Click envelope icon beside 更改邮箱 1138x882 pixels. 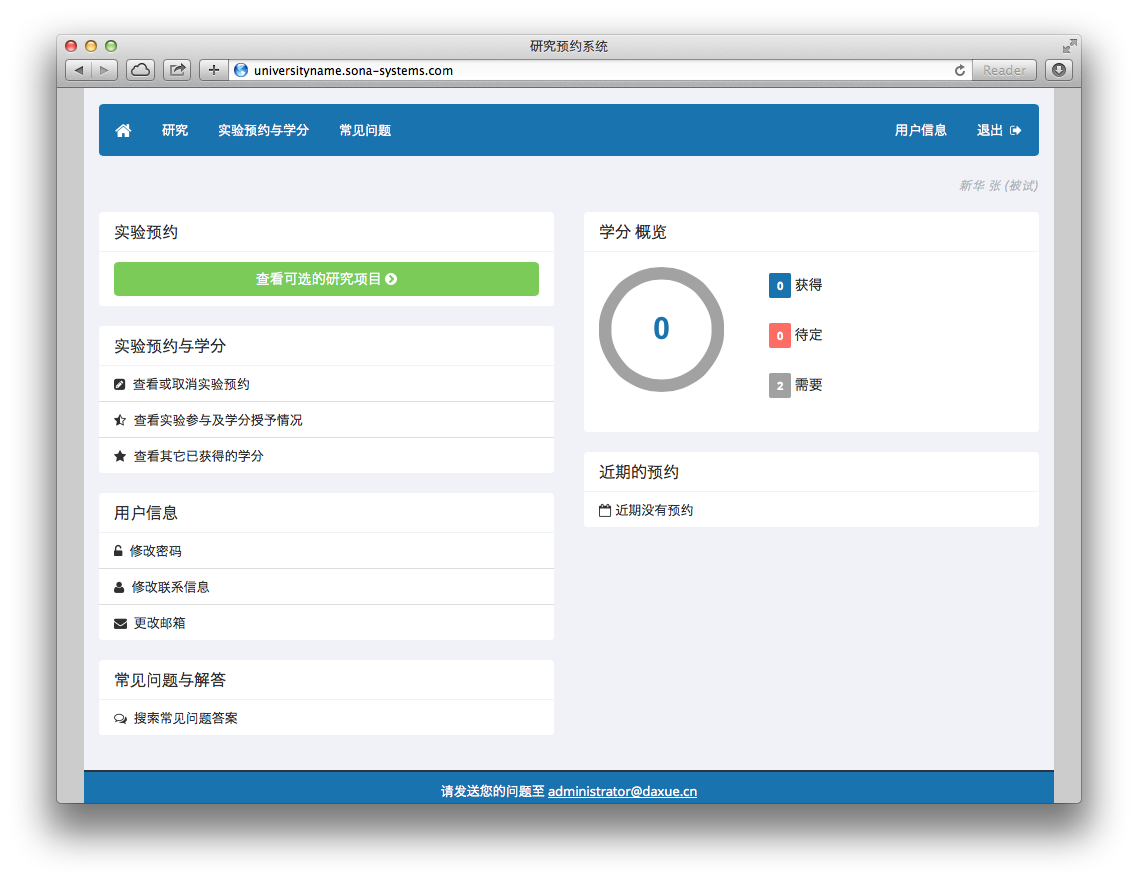click(x=120, y=624)
